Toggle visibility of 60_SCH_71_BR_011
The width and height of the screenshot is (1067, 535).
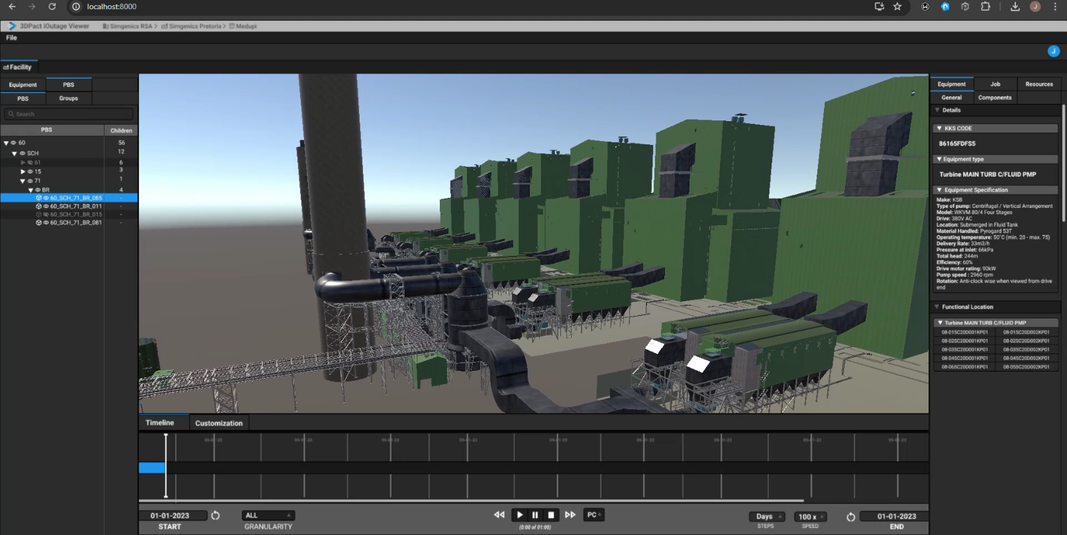click(45, 206)
